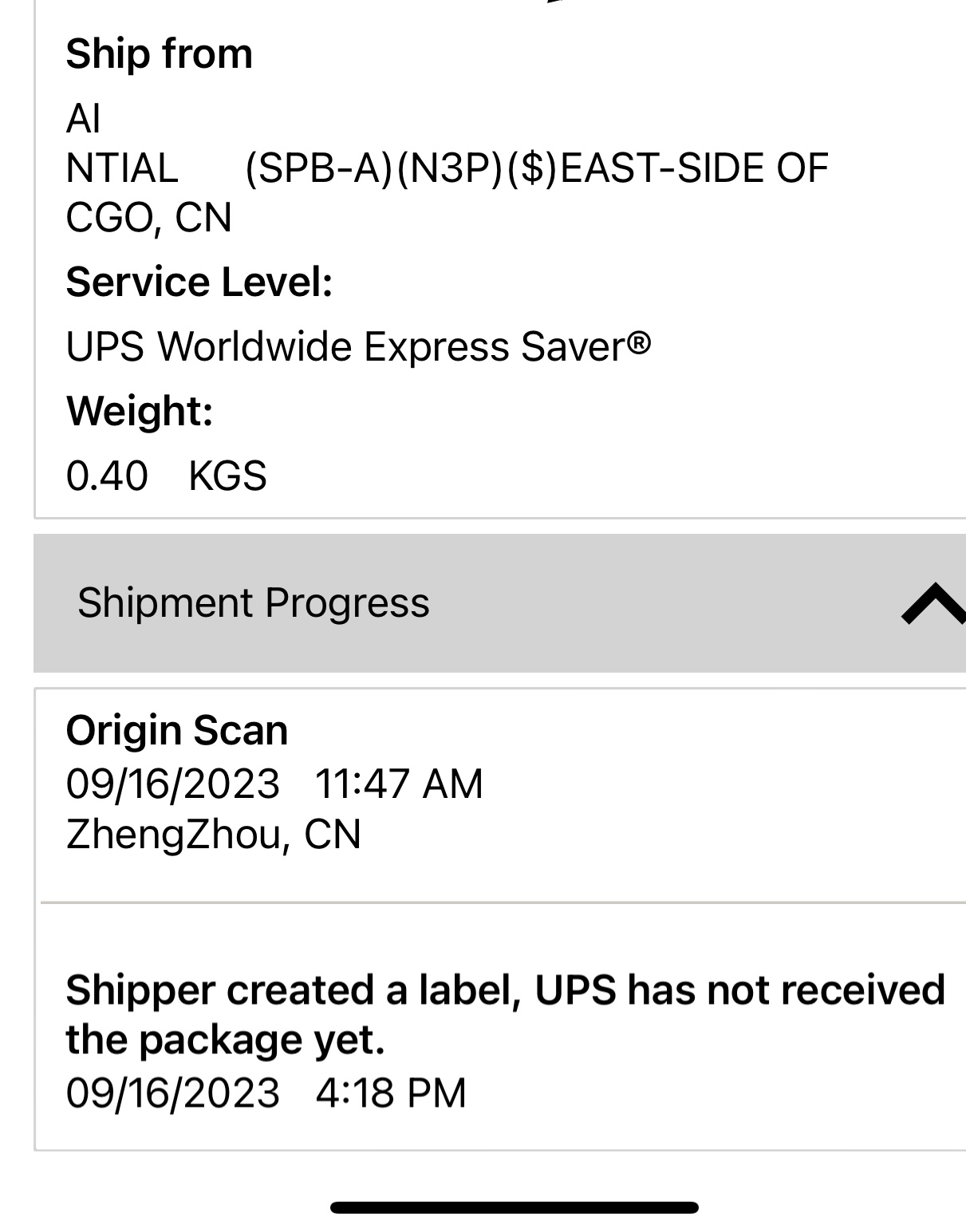Tap the Origin Scan date 09/16/2023
The image size is (966, 1232).
click(172, 783)
